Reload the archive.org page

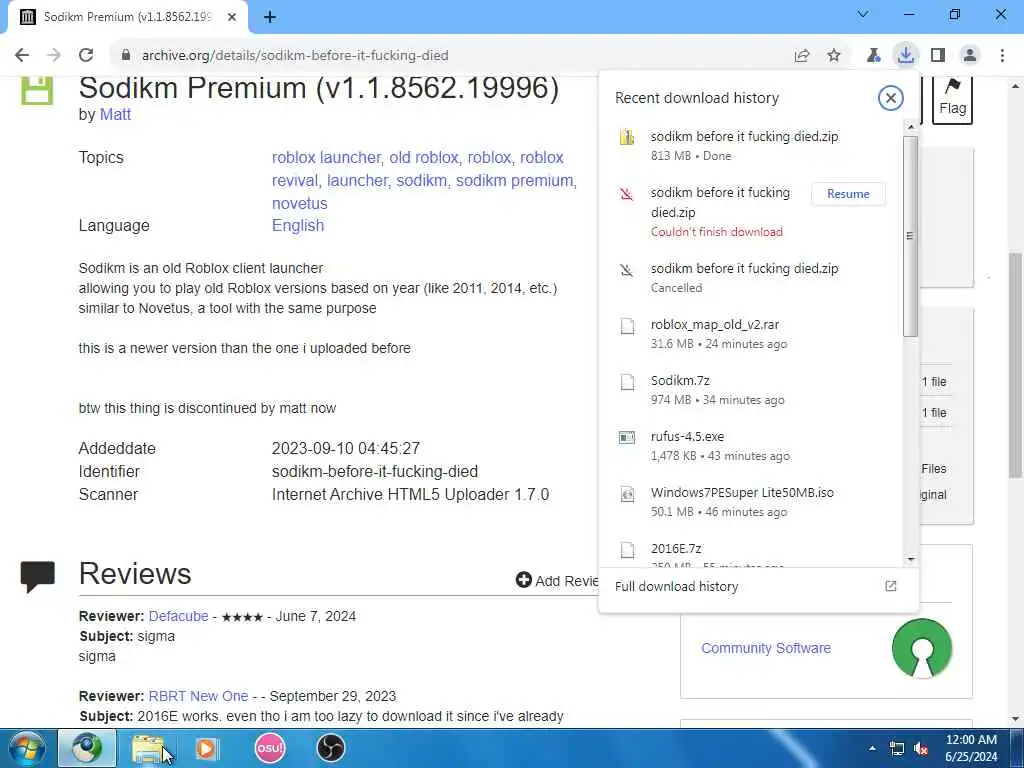pos(86,56)
